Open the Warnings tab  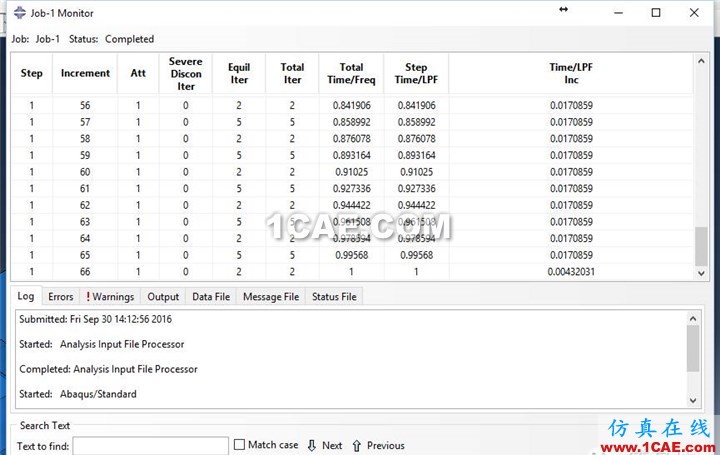tap(110, 297)
